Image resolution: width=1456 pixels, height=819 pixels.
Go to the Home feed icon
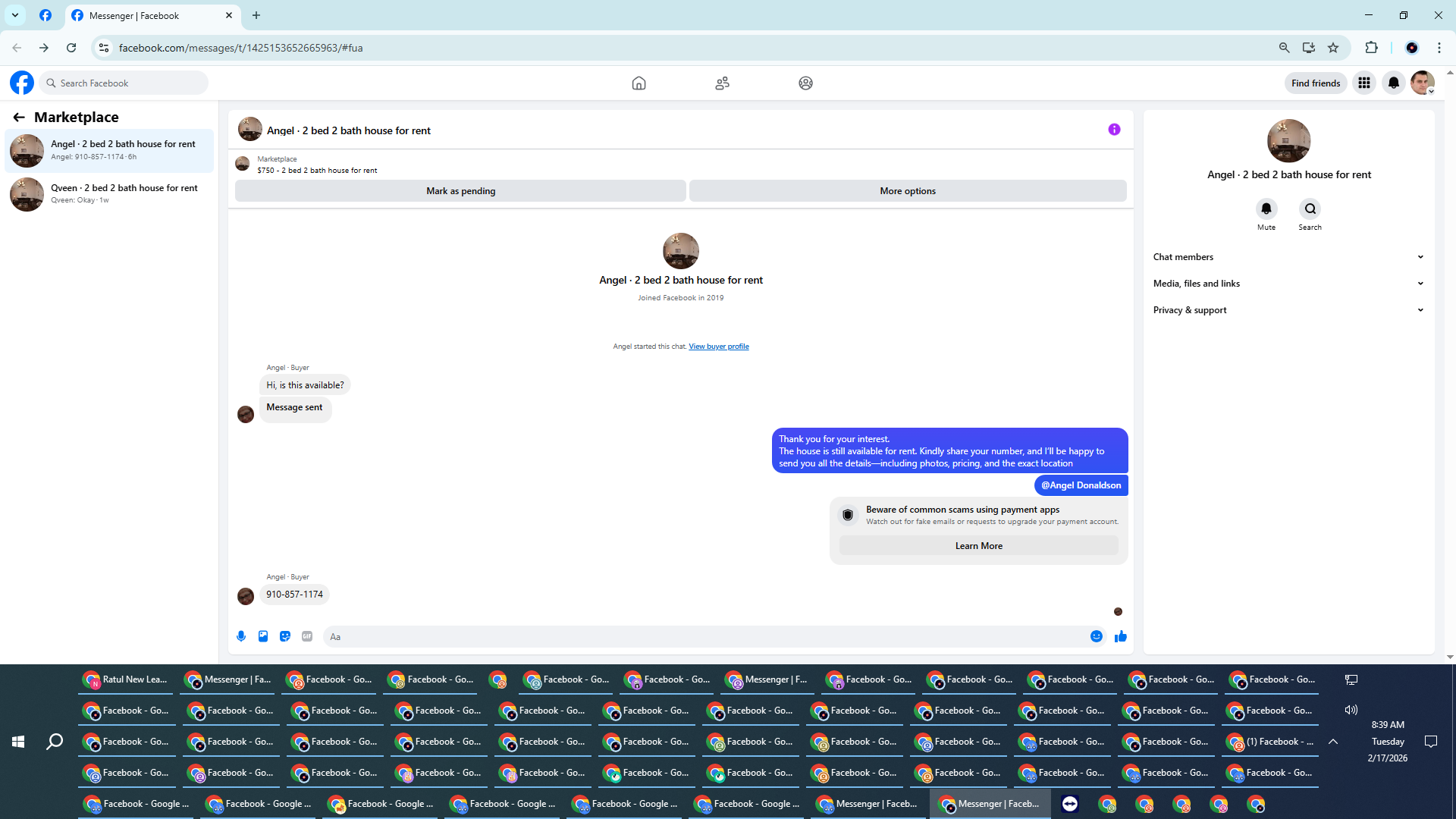point(639,83)
